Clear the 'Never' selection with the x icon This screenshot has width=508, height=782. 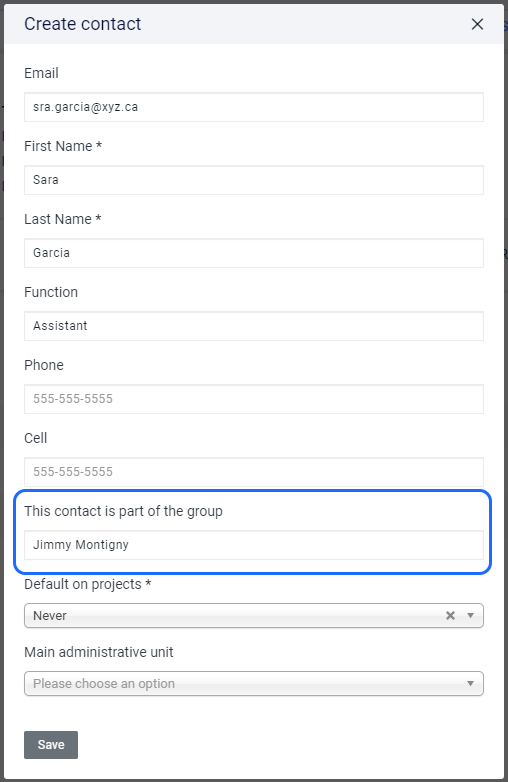click(x=450, y=615)
